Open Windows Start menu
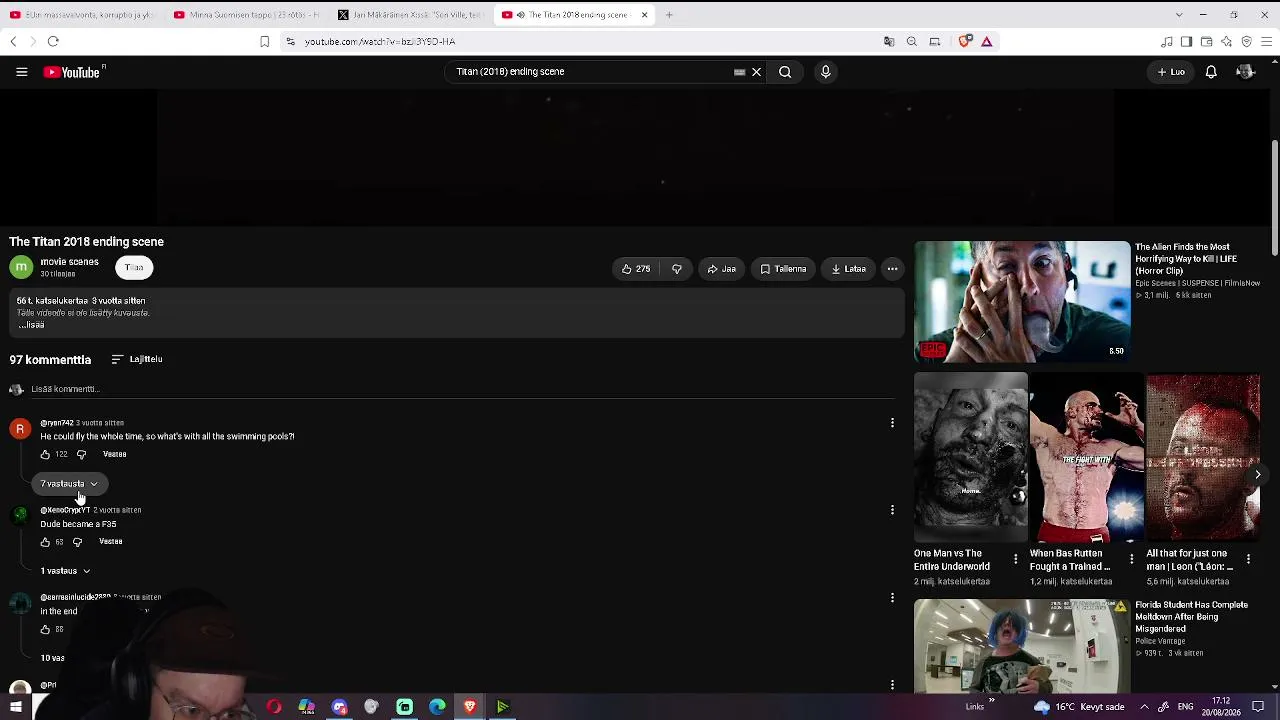This screenshot has width=1280, height=720. (16, 707)
